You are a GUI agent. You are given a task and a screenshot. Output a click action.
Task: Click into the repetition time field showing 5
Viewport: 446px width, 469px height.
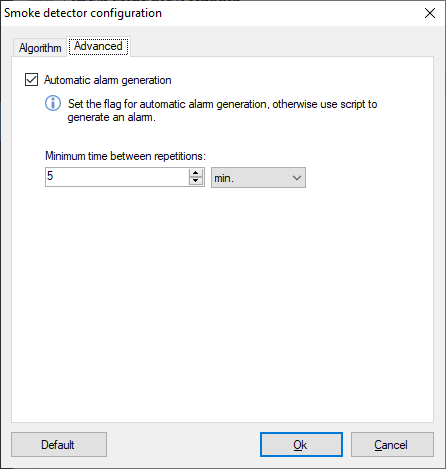point(117,177)
